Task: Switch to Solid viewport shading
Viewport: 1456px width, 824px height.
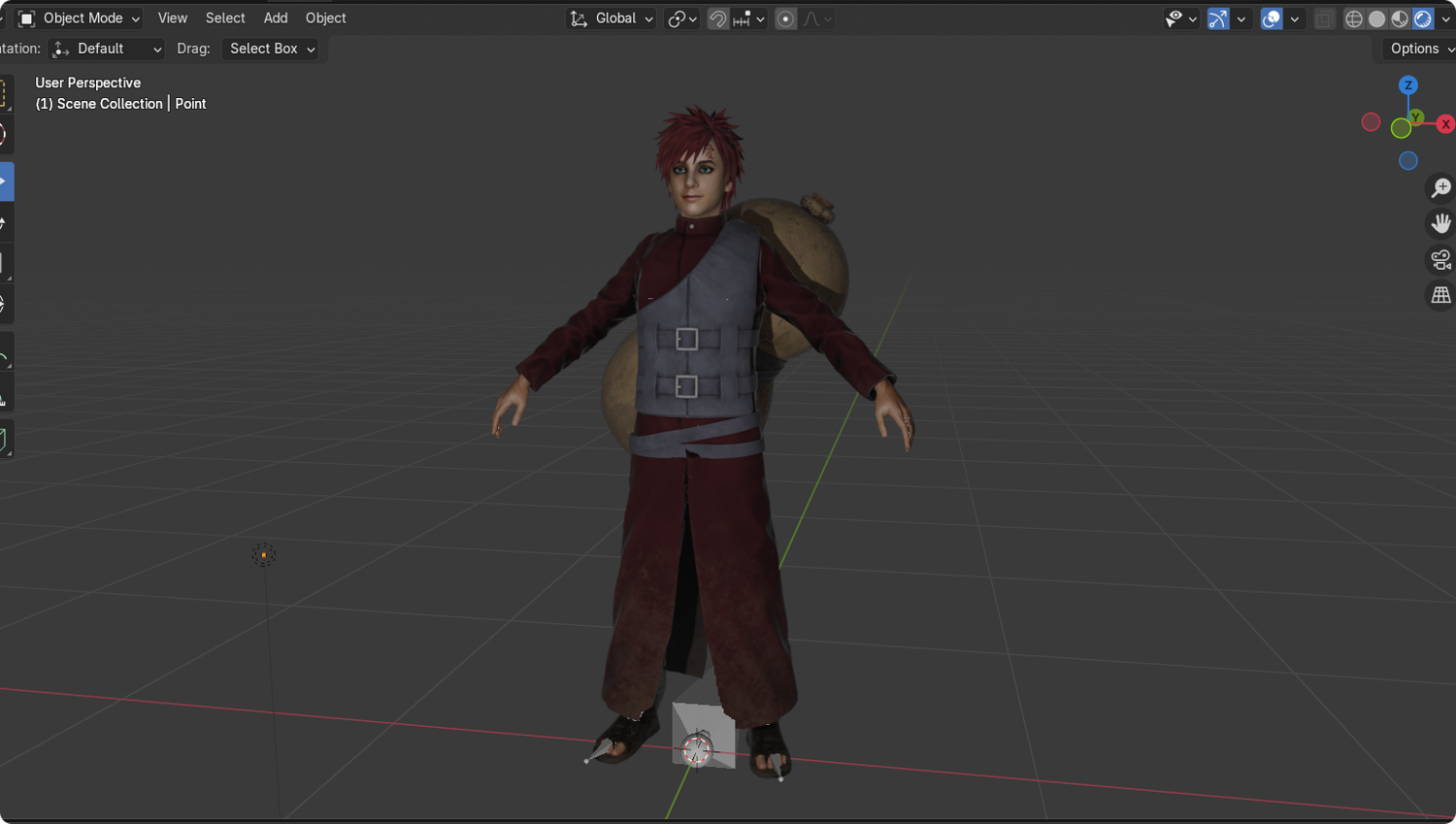Action: tap(1376, 18)
